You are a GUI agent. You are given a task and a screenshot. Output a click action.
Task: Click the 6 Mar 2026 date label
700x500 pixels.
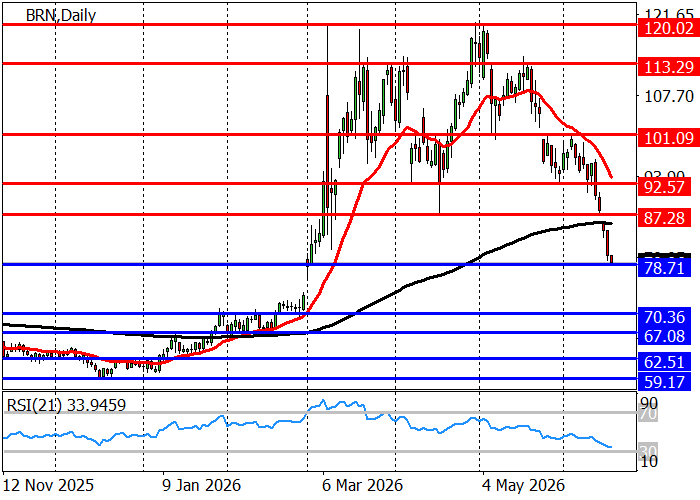pos(362,485)
